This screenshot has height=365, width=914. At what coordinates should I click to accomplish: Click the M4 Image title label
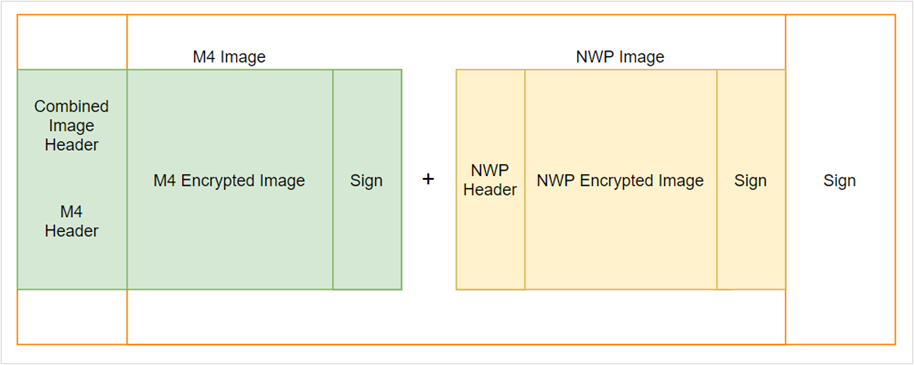(229, 57)
